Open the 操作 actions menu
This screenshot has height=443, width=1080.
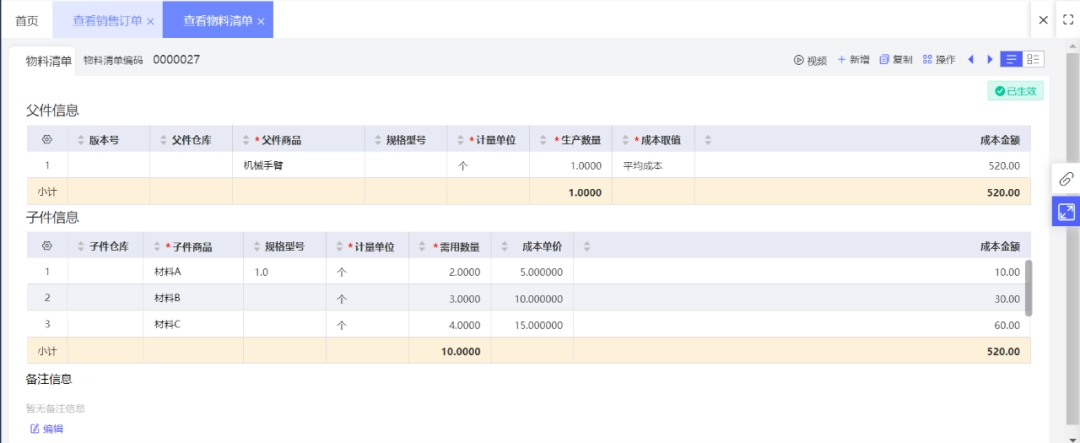point(939,60)
